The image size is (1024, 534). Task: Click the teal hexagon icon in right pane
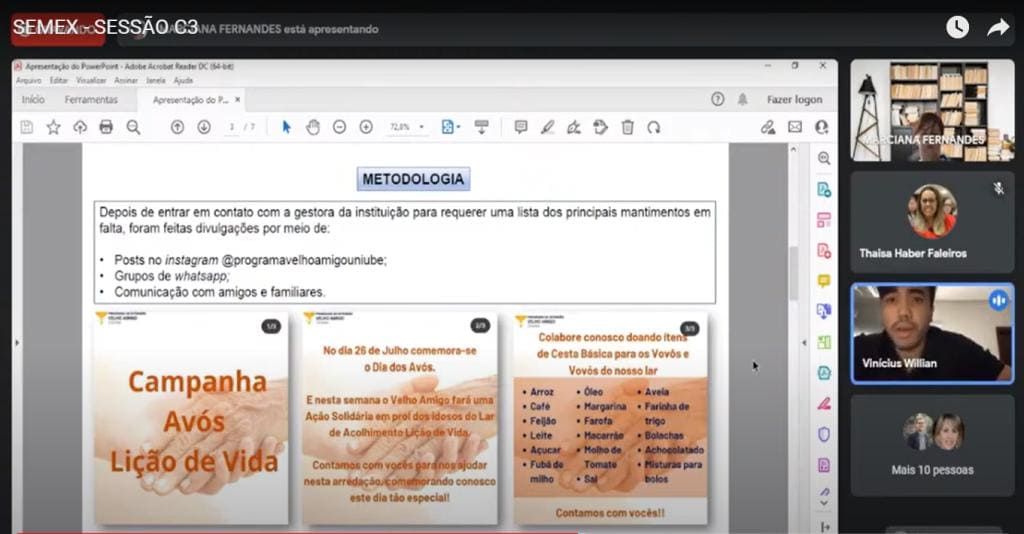point(824,373)
